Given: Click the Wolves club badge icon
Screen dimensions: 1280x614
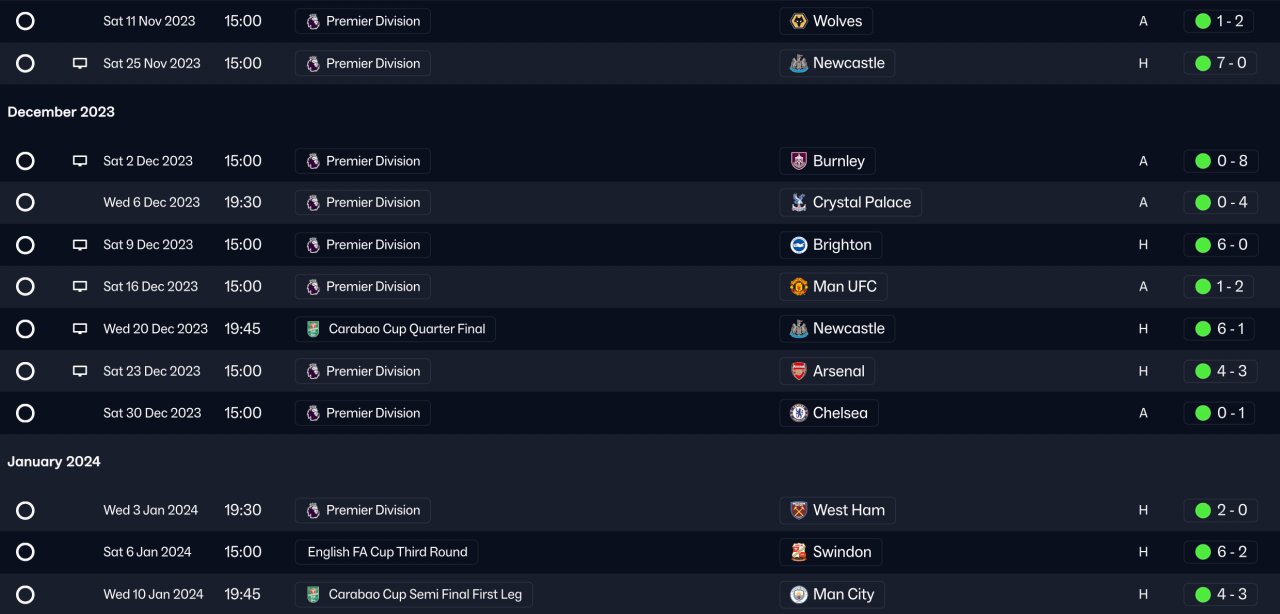Looking at the screenshot, I should 799,21.
